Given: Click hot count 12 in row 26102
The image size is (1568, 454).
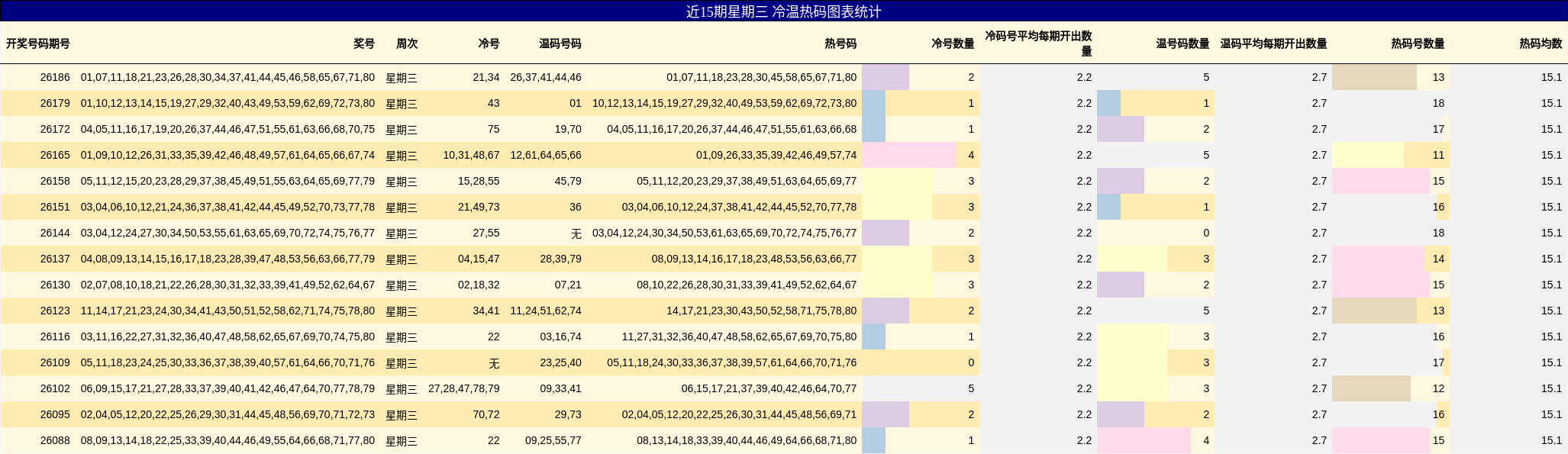Looking at the screenshot, I should click(x=1438, y=388).
